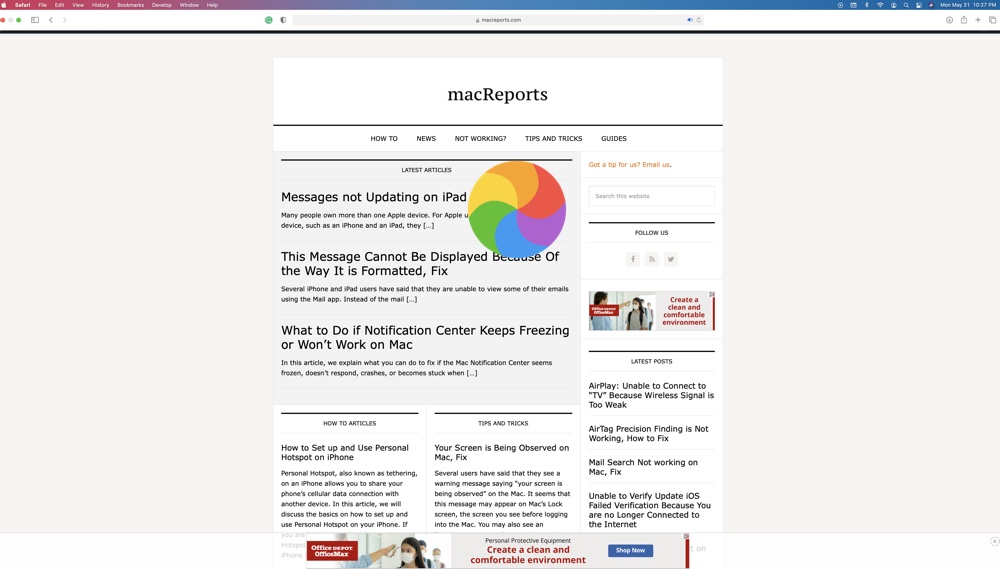Screen dimensions: 1000x569
Task: Click the Search this website field
Action: pyautogui.click(x=651, y=196)
